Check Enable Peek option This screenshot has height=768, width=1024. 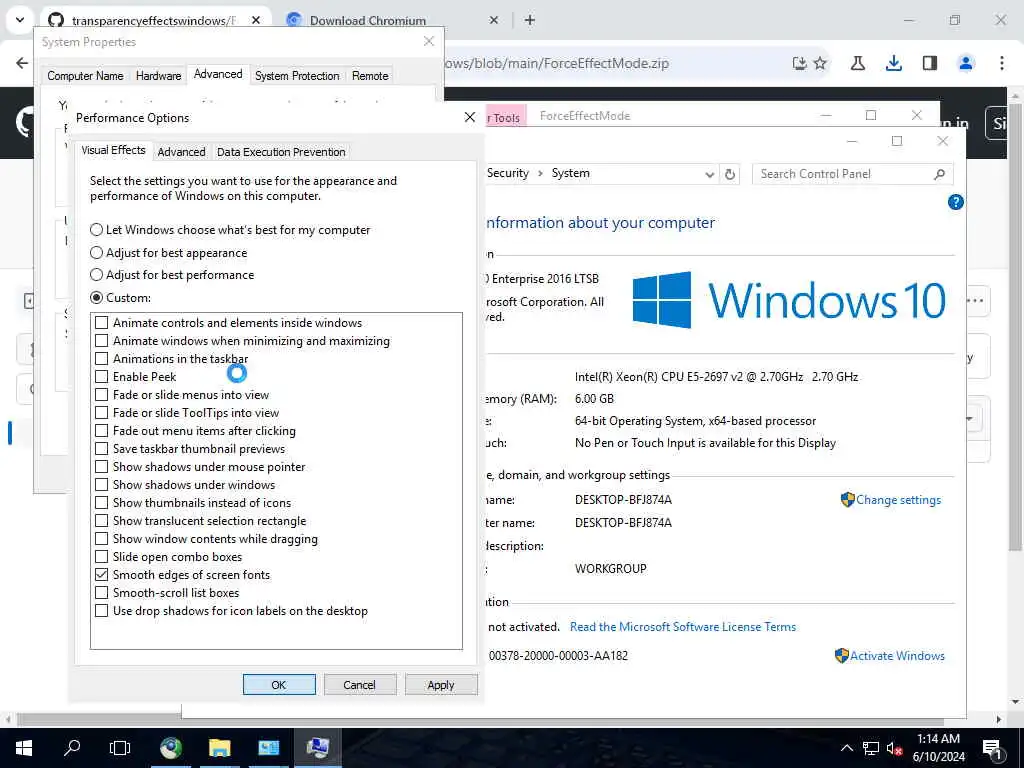click(x=101, y=377)
